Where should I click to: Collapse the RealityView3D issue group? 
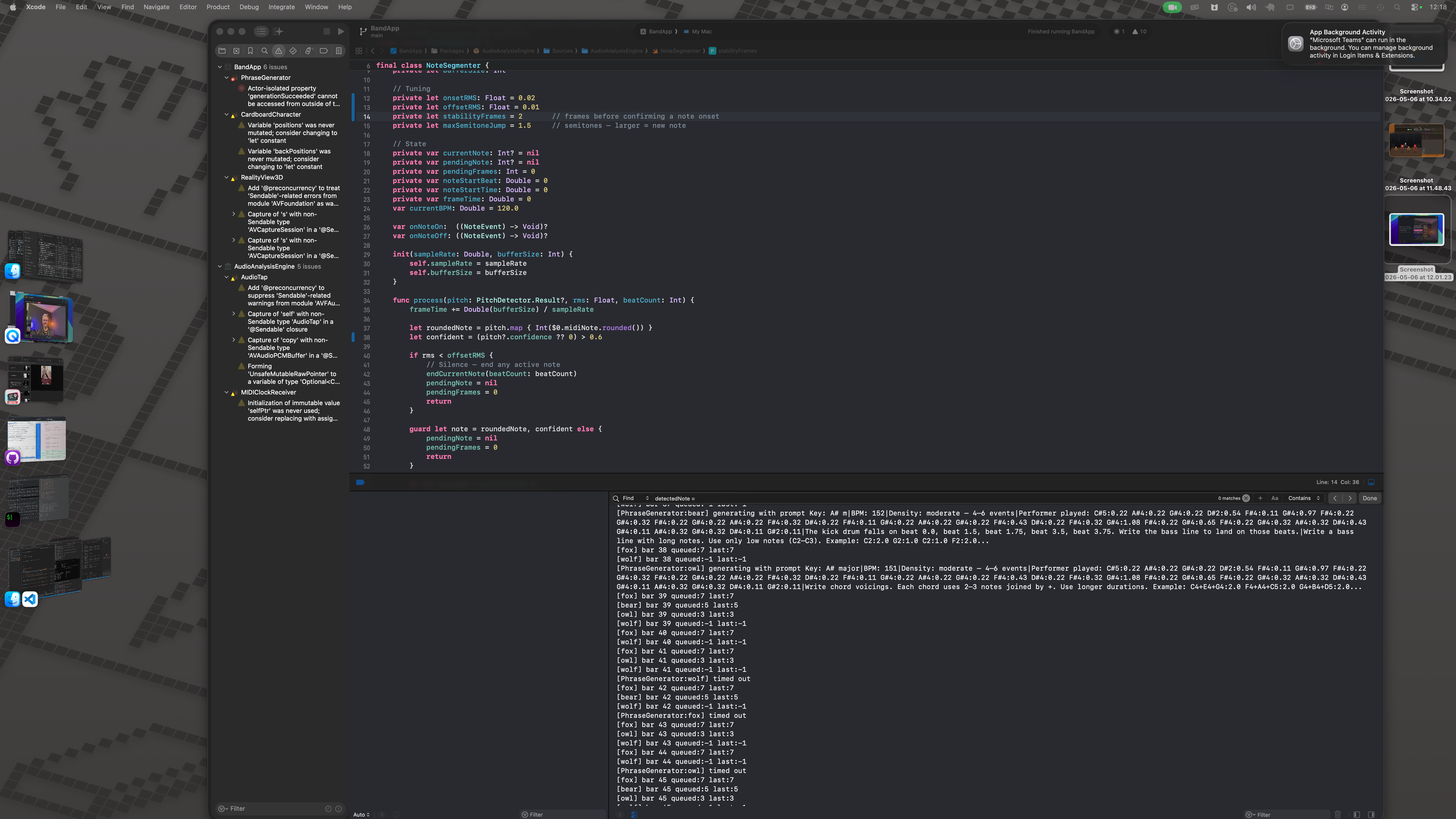(x=227, y=177)
